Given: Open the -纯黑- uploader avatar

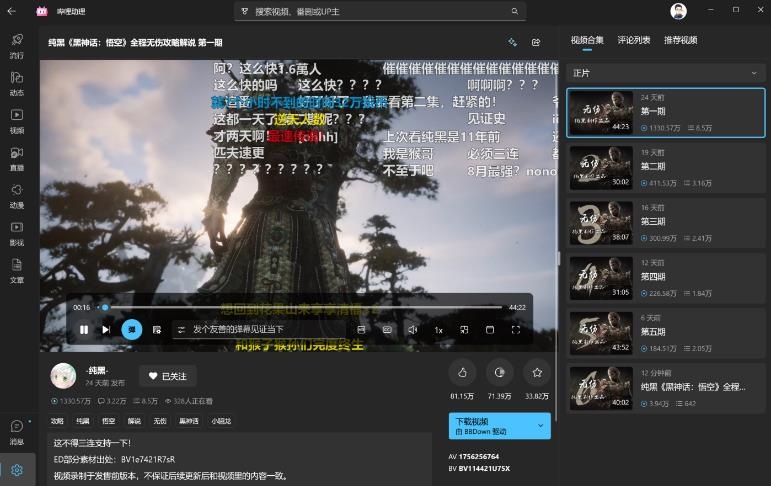Looking at the screenshot, I should coord(63,376).
